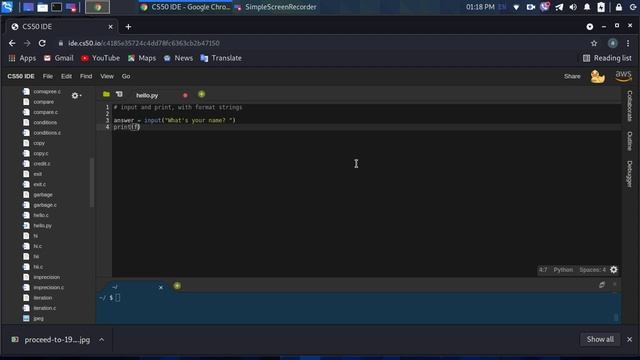Open the Maps bookmark
640x360 pixels.
click(142, 58)
